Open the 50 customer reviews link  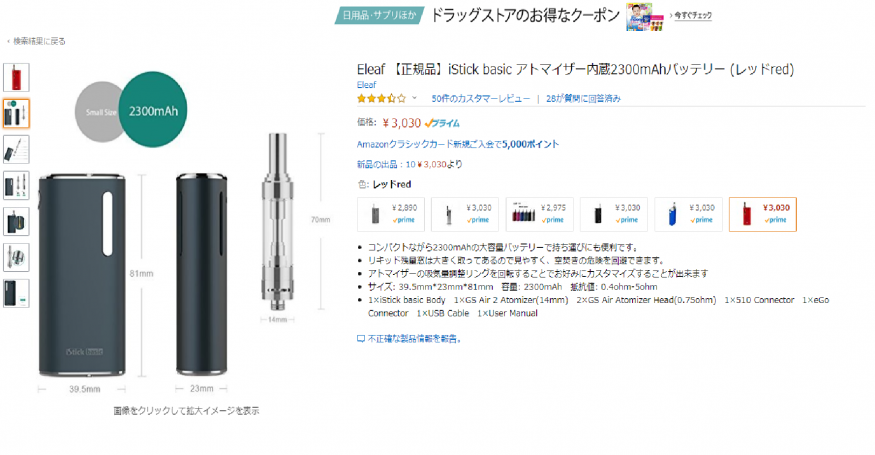pyautogui.click(x=480, y=98)
